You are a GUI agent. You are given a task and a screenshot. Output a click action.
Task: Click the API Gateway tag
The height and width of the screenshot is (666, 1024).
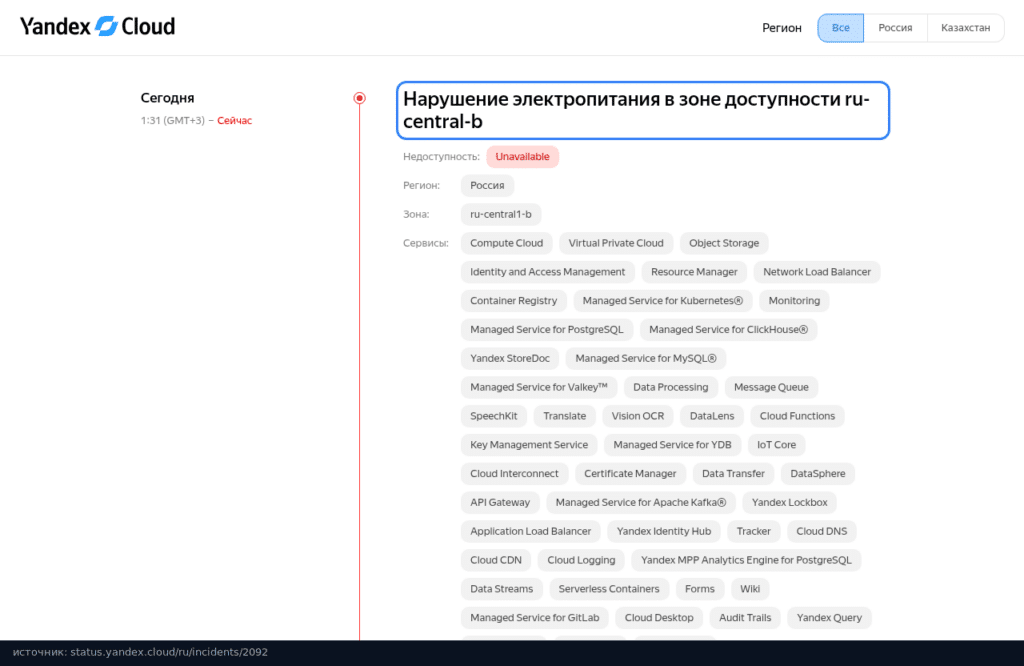500,501
